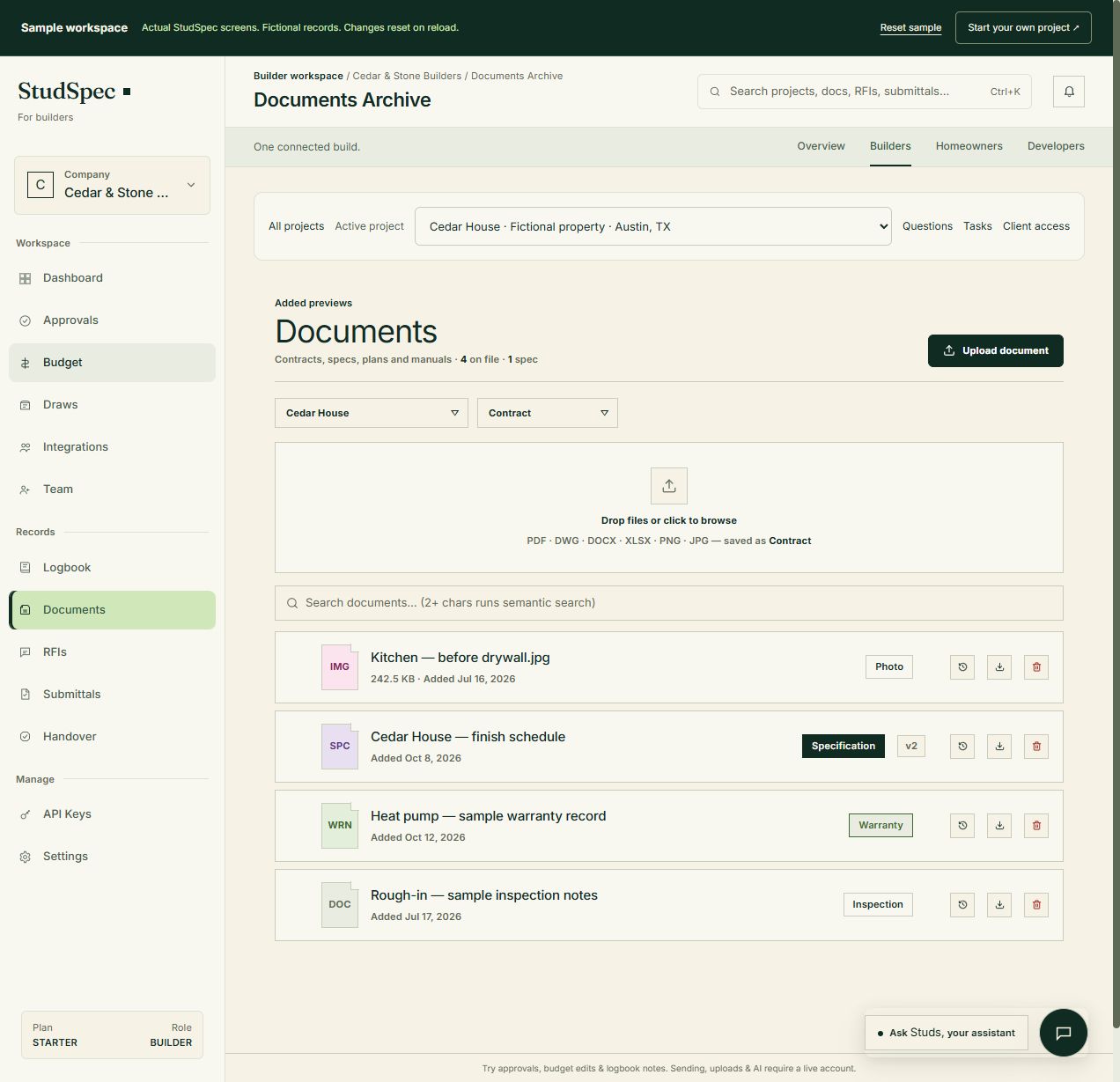The width and height of the screenshot is (1120, 1082).
Task: Click the Reset sample link
Action: (x=910, y=28)
